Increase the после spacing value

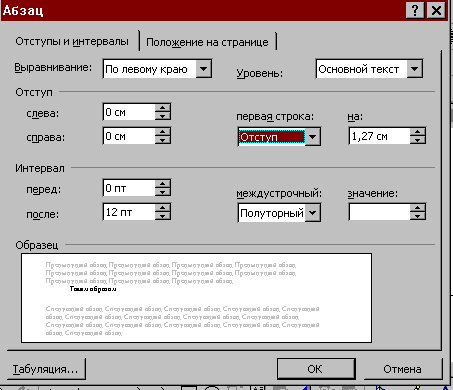163,208
